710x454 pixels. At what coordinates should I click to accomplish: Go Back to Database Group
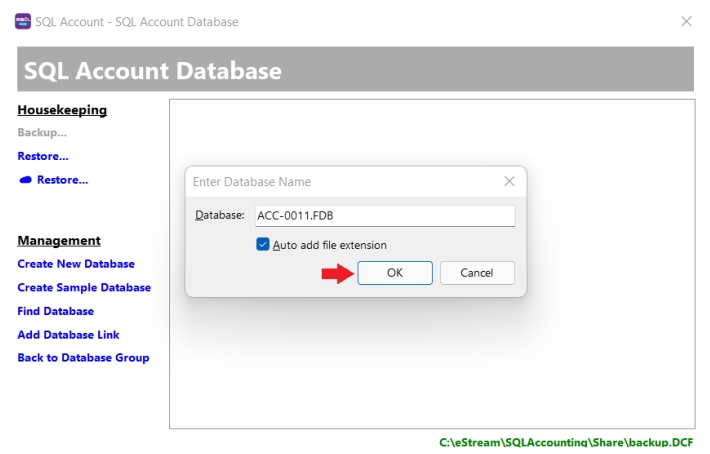pyautogui.click(x=83, y=358)
